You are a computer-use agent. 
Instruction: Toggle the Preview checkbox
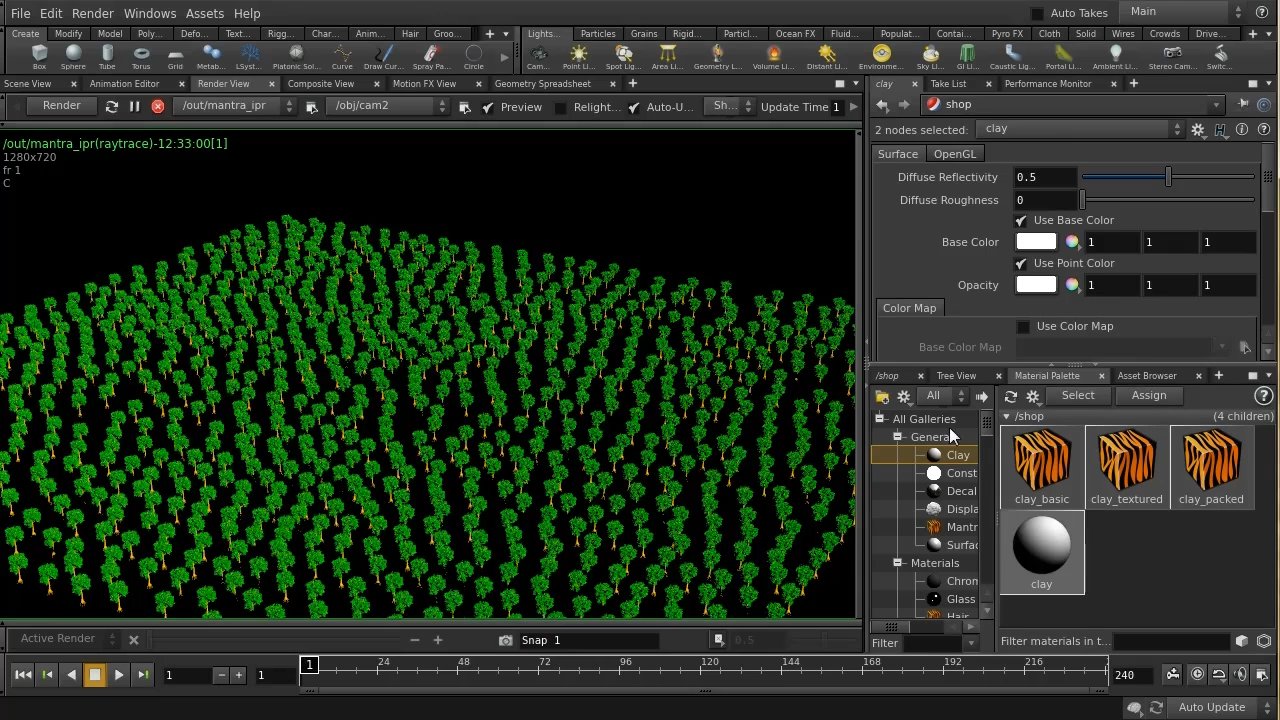pos(487,107)
